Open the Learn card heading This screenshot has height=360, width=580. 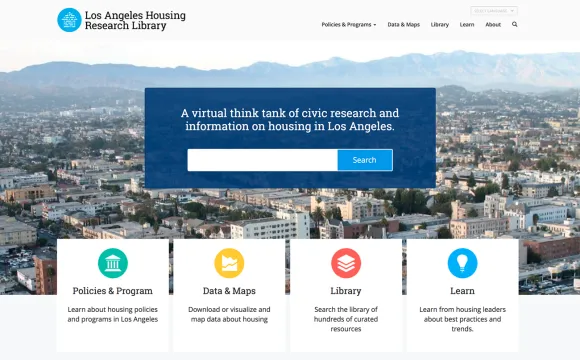point(462,291)
